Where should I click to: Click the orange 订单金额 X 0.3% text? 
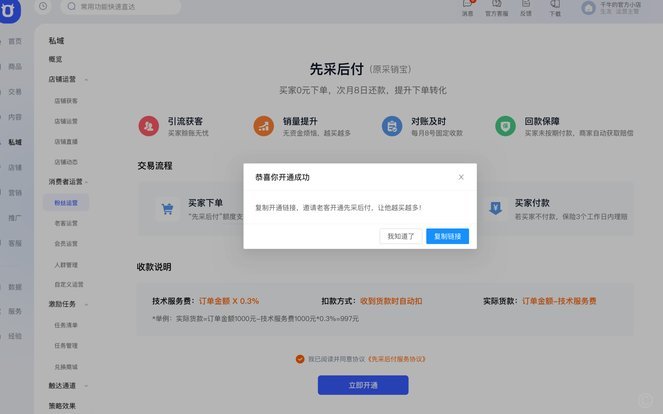click(x=229, y=301)
